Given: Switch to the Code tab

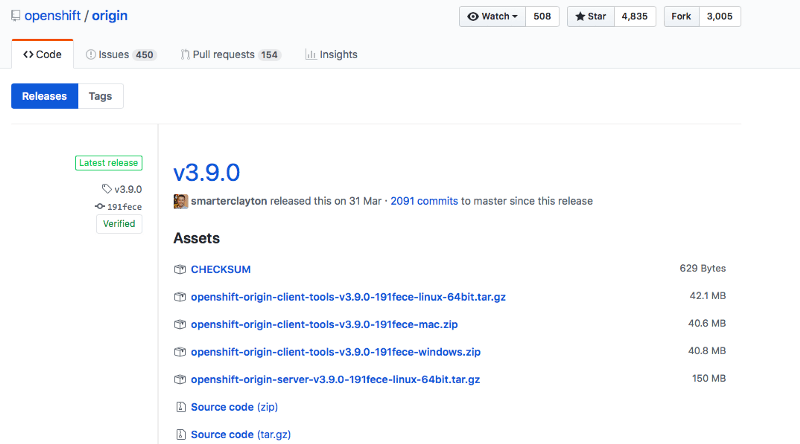Looking at the screenshot, I should tap(42, 54).
